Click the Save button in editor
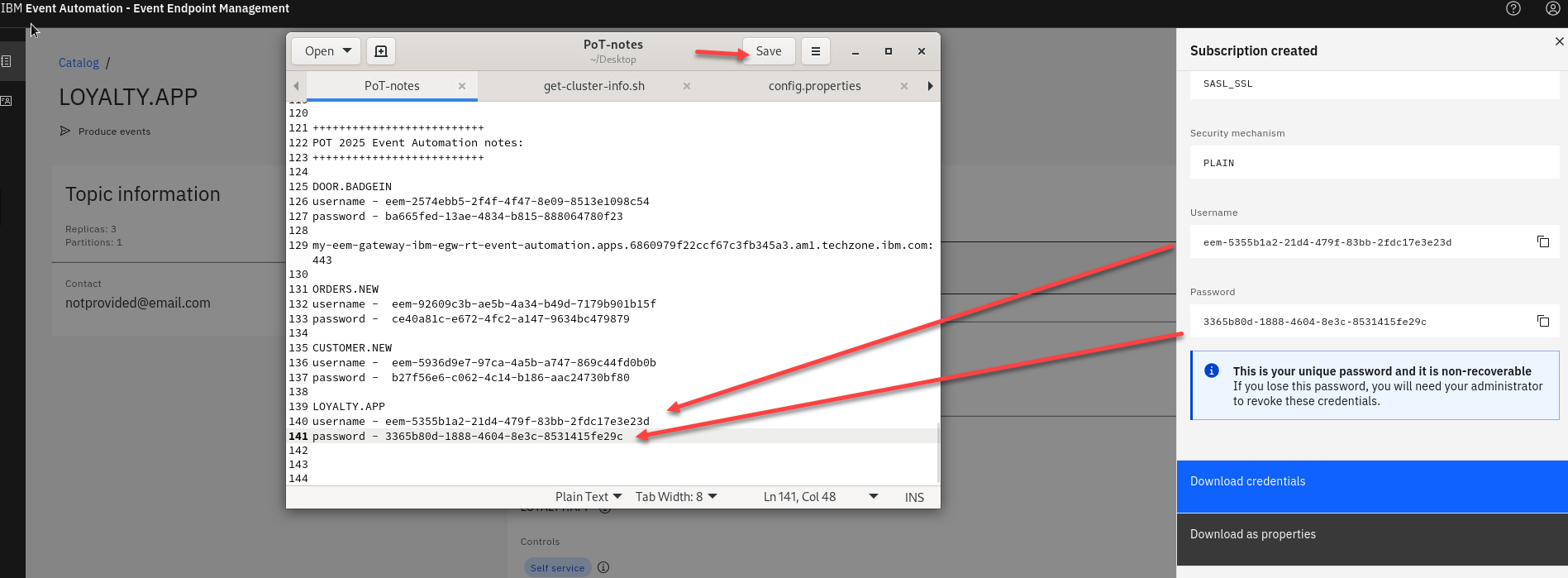Viewport: 1568px width, 578px height. pyautogui.click(x=768, y=51)
